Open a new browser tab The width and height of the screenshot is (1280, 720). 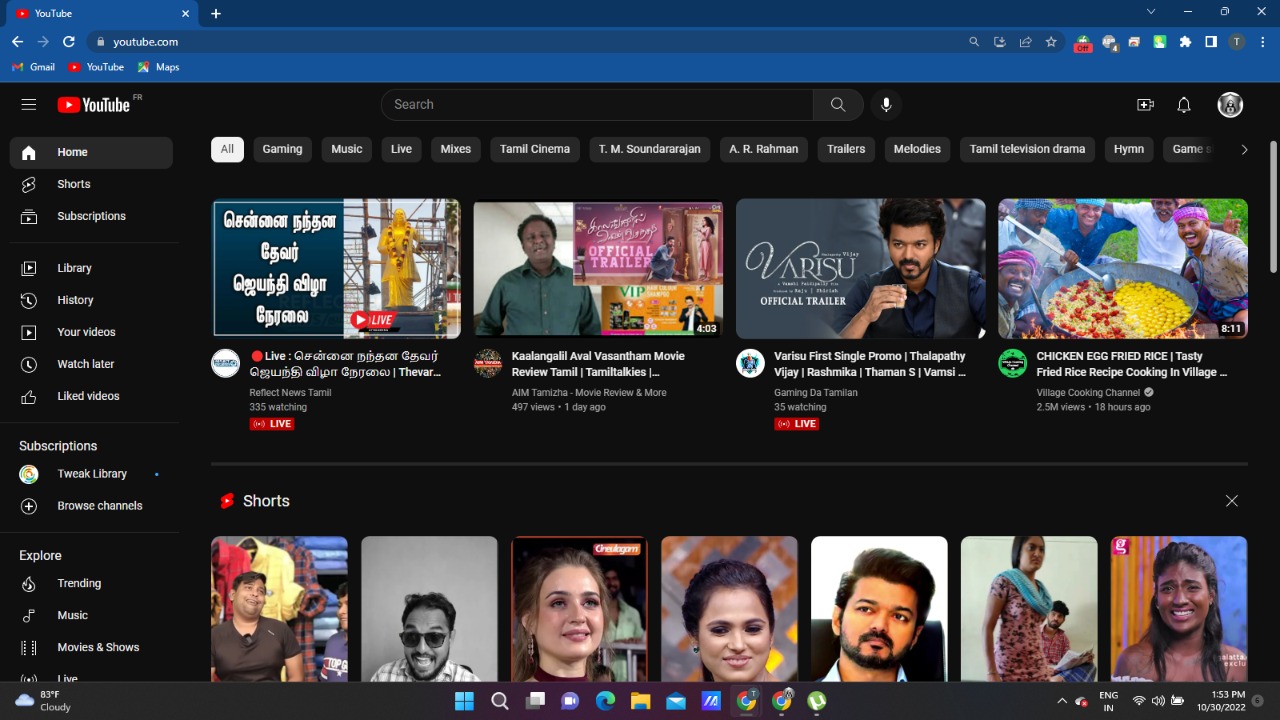coord(216,14)
